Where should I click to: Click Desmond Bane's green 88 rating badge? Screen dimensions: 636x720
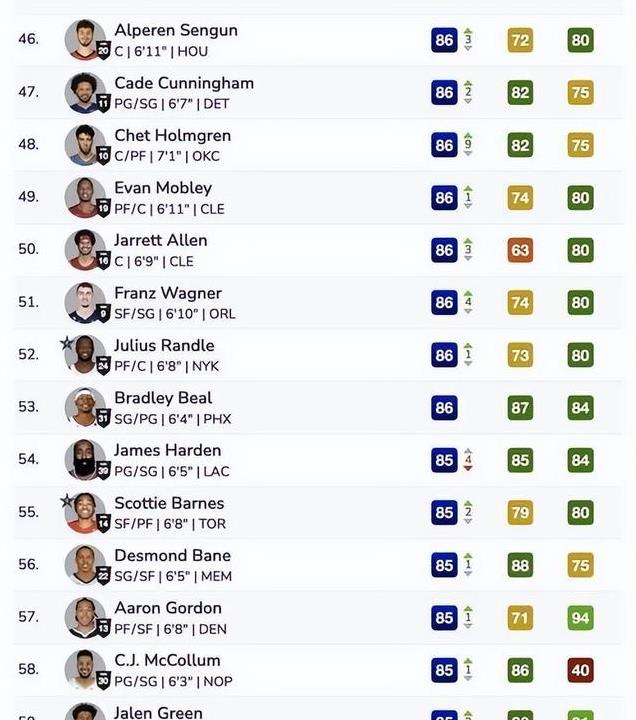click(520, 565)
